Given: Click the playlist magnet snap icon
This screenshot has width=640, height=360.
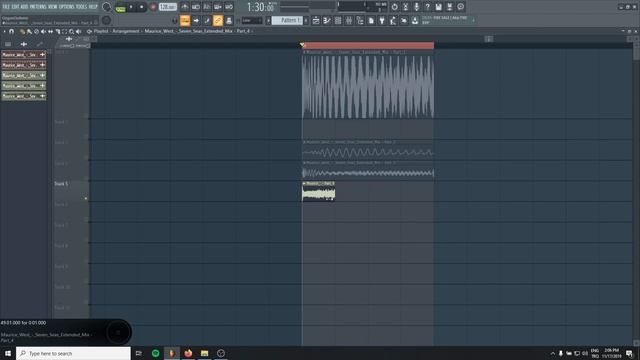Looking at the screenshot, I should point(12,31).
